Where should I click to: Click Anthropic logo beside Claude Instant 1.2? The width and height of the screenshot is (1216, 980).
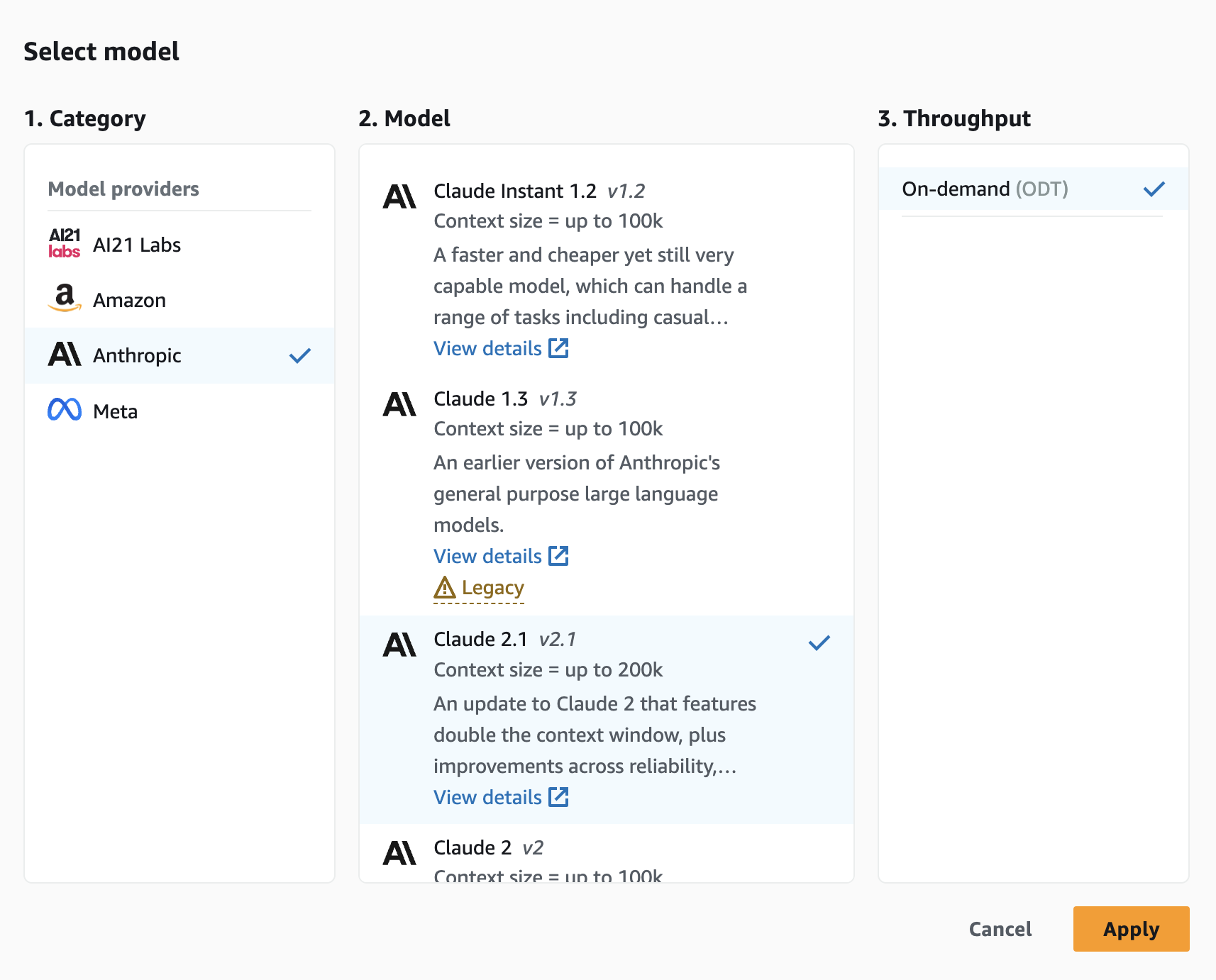pos(399,196)
